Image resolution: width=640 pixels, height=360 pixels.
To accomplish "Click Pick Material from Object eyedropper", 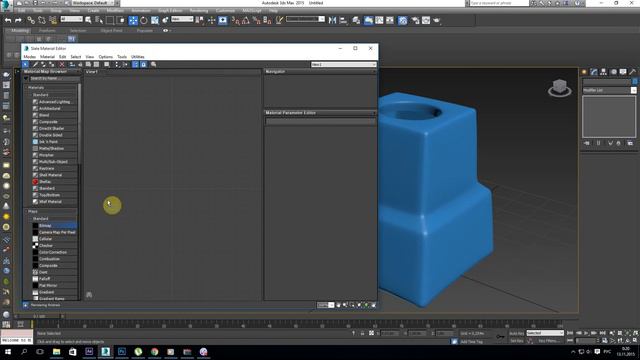I will pyautogui.click(x=36, y=64).
